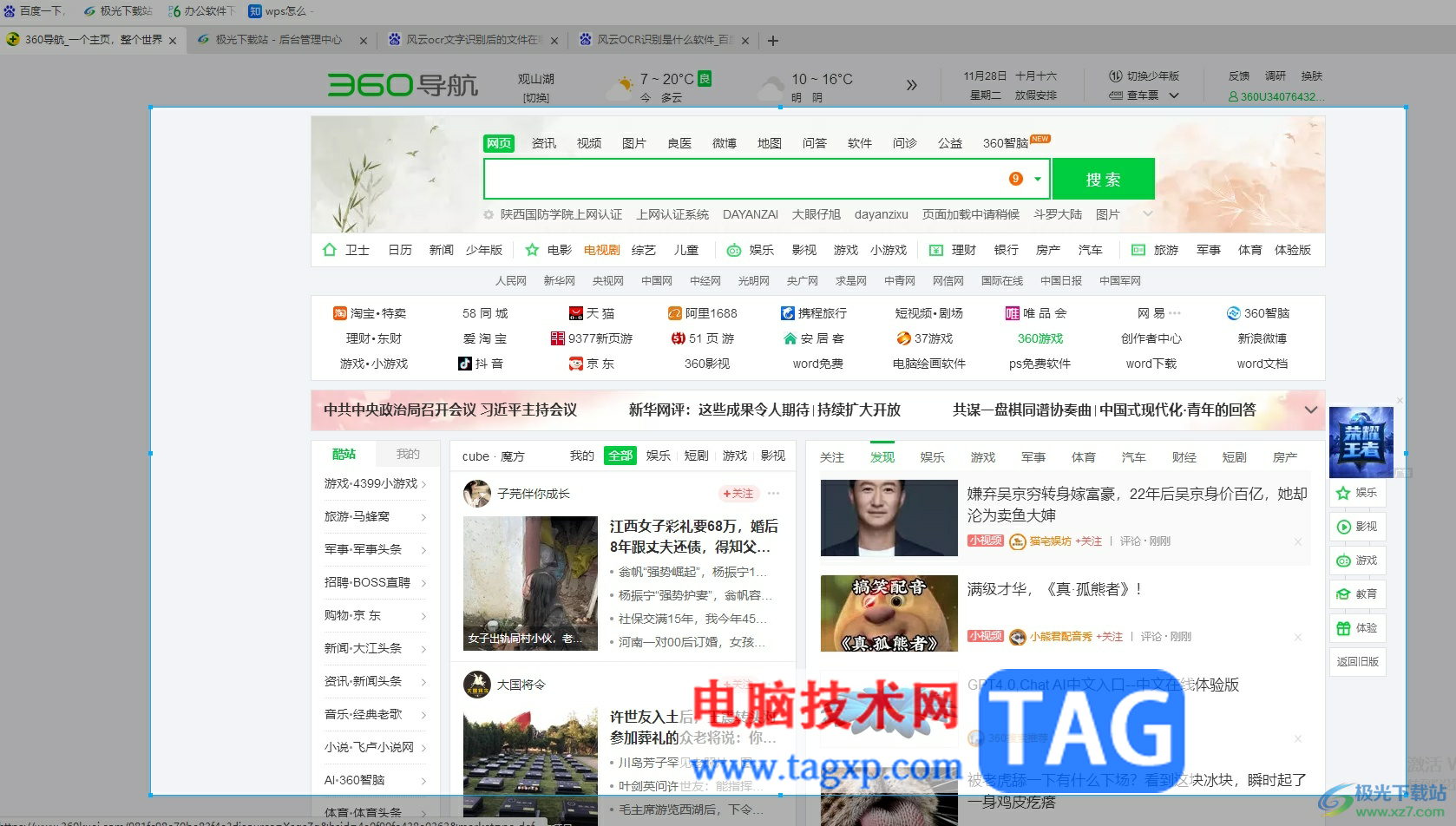This screenshot has height=826, width=1456.
Task: Click 旅游 icon in nav bar
Action: [x=1138, y=250]
